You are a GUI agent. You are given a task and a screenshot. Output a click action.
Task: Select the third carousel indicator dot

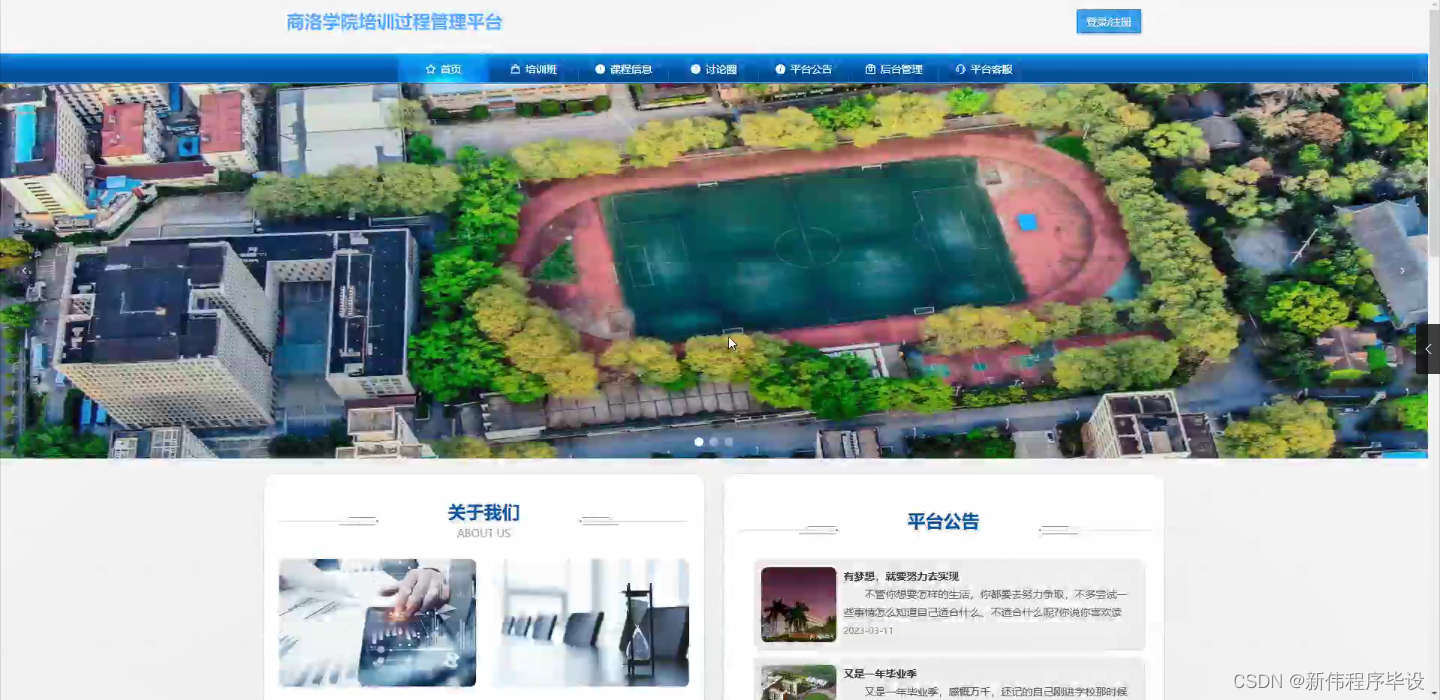[x=728, y=441]
